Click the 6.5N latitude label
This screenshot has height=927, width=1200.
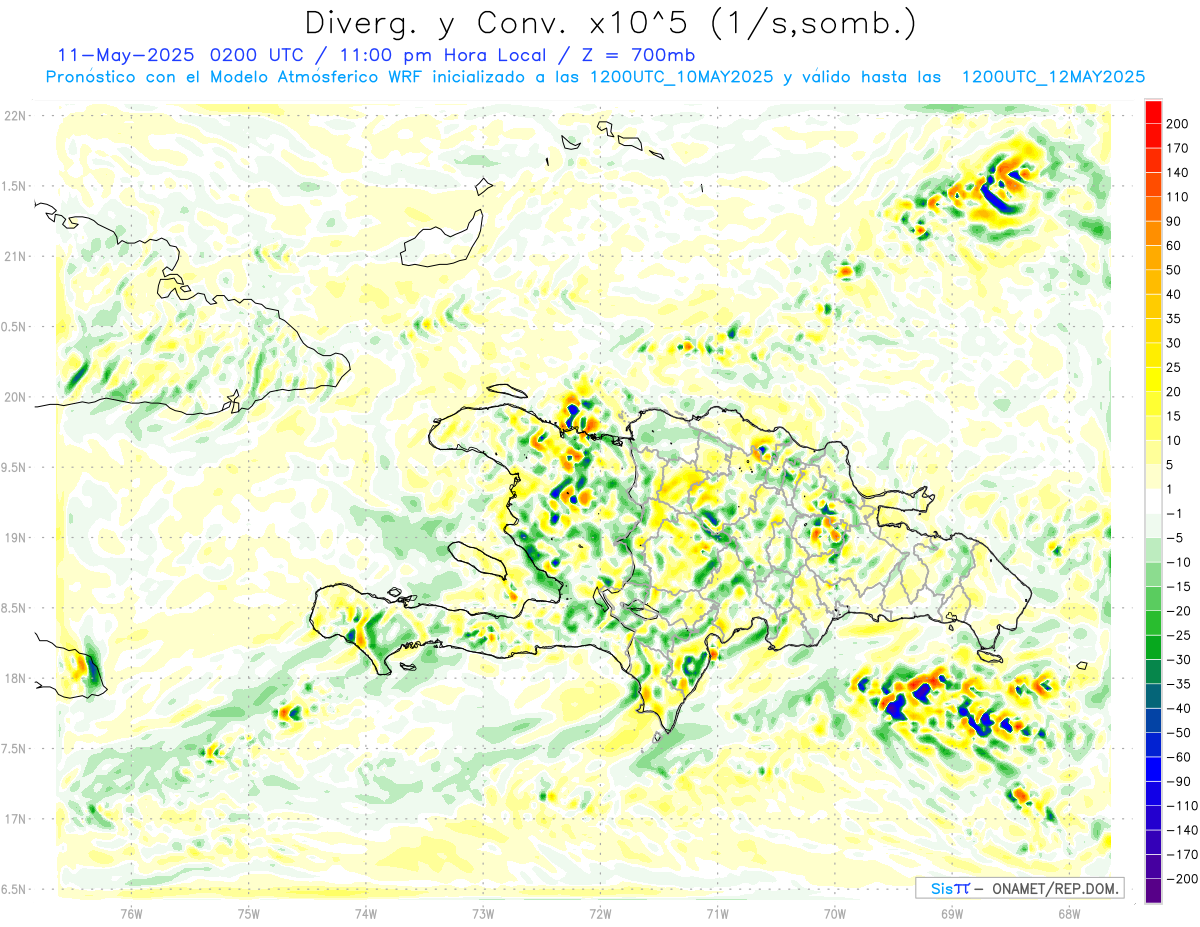14,889
